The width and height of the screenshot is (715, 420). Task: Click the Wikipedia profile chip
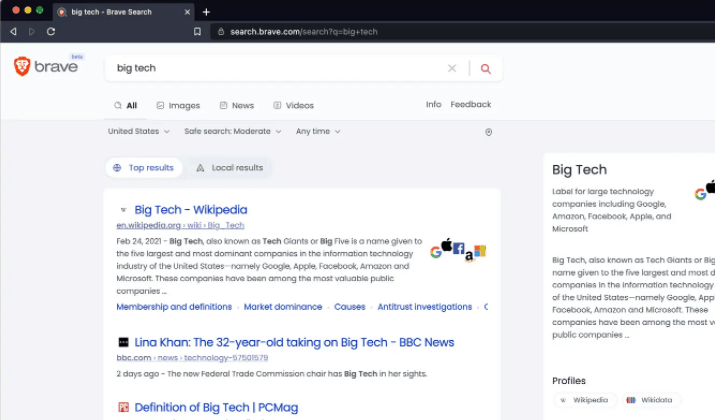[585, 400]
